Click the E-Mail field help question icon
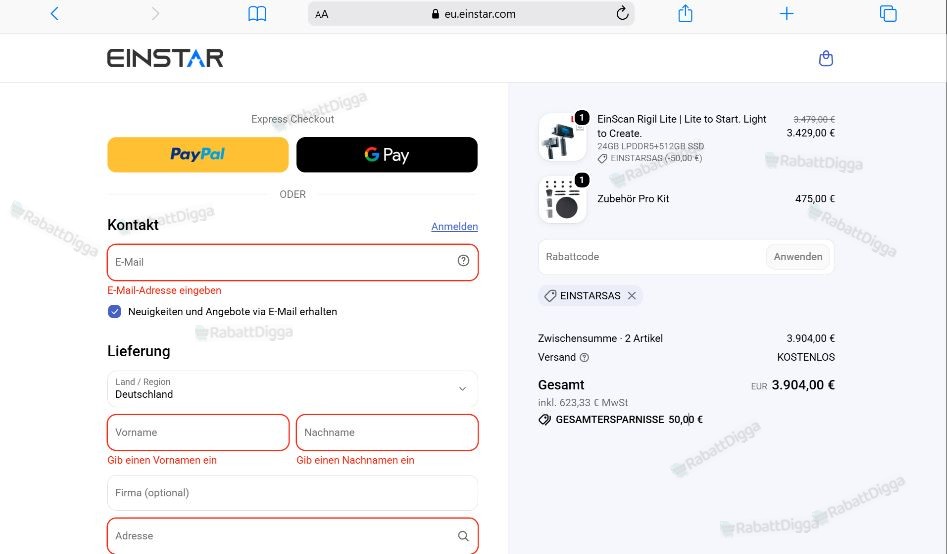947x554 pixels. pyautogui.click(x=463, y=260)
